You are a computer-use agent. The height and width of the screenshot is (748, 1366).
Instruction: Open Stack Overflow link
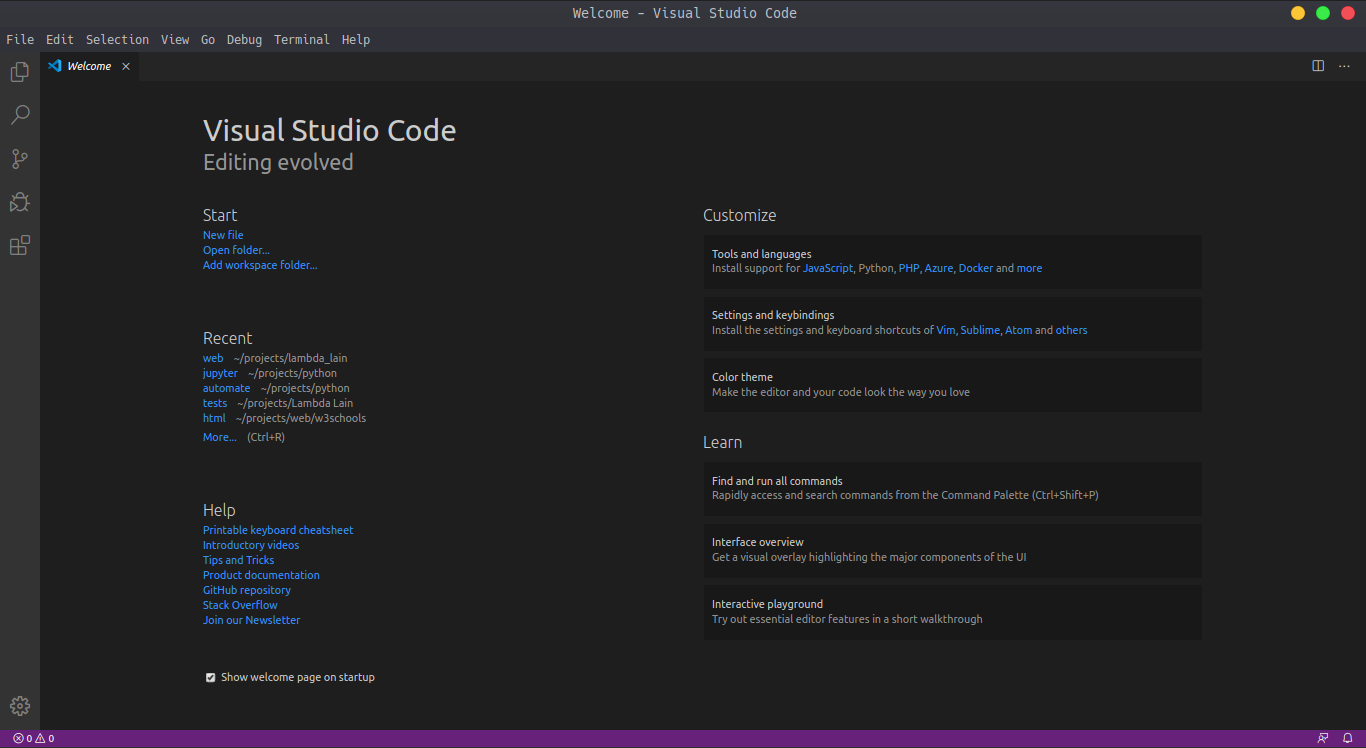[x=240, y=605]
